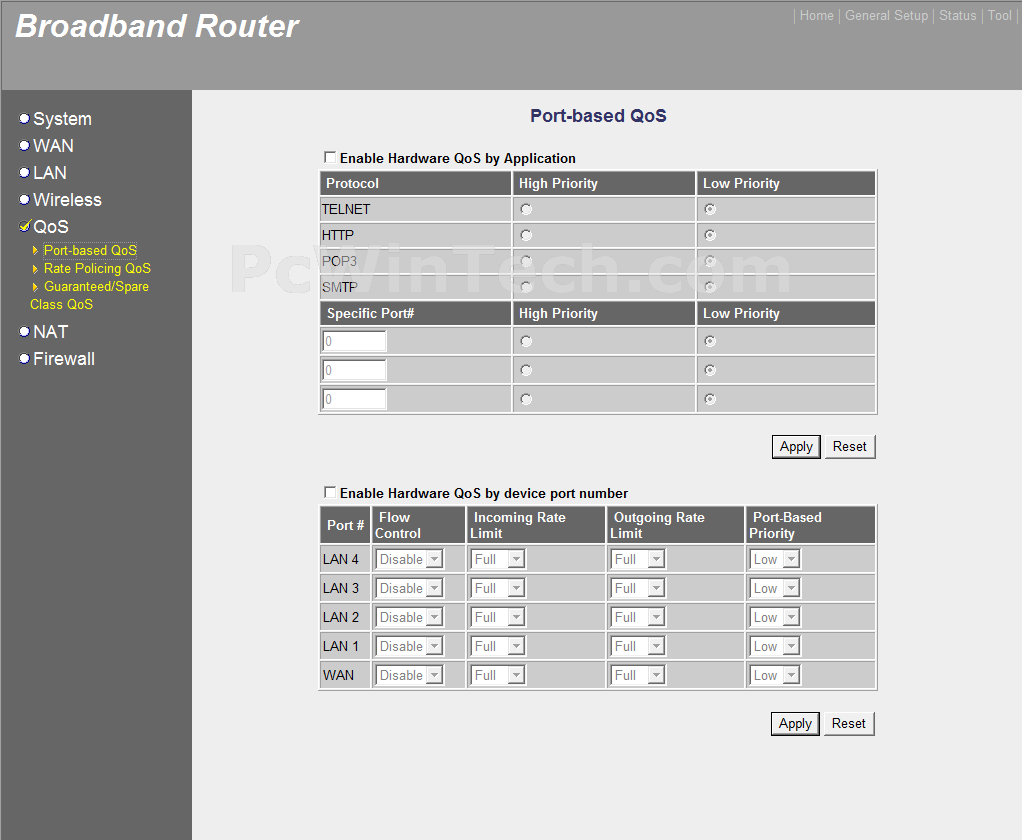Image resolution: width=1022 pixels, height=840 pixels.
Task: Apply the application QoS settings
Action: [x=796, y=446]
